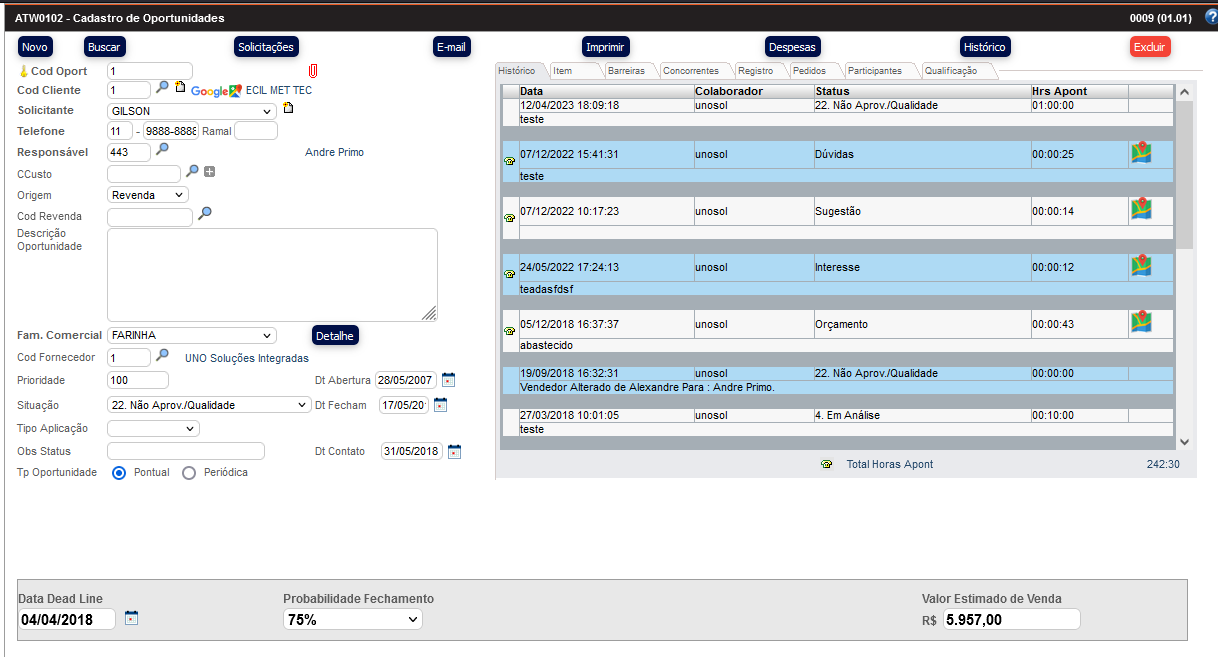Click the plus icon beside CCusto
Viewport: 1218px width, 657px height.
click(x=209, y=172)
